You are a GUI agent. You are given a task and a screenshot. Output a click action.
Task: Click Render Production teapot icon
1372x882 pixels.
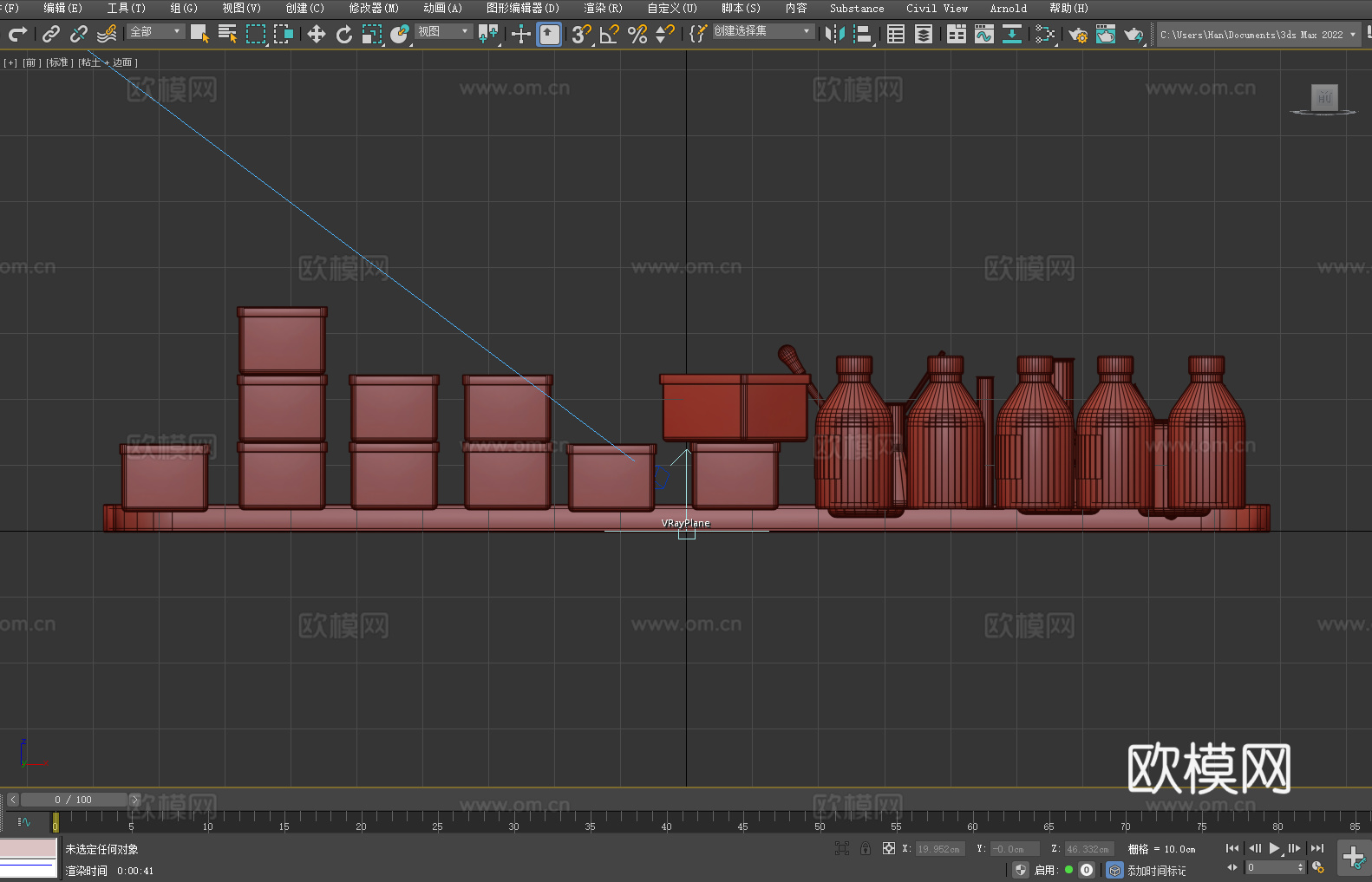coord(1134,34)
